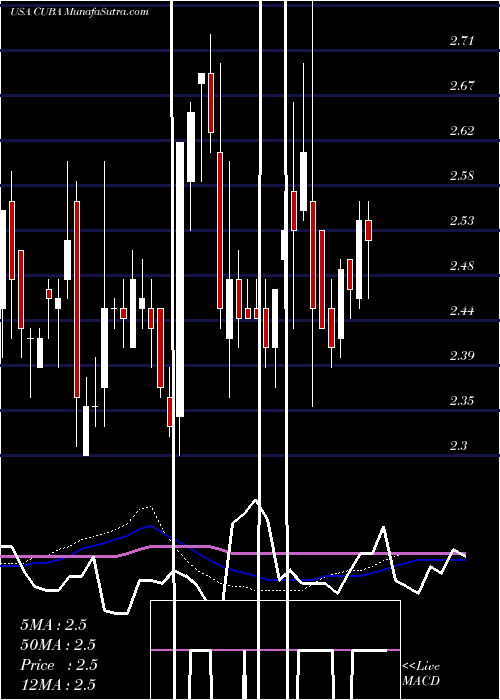Click the 2.39 price axis label
Viewport: 500px width, 700px height.
(462, 356)
